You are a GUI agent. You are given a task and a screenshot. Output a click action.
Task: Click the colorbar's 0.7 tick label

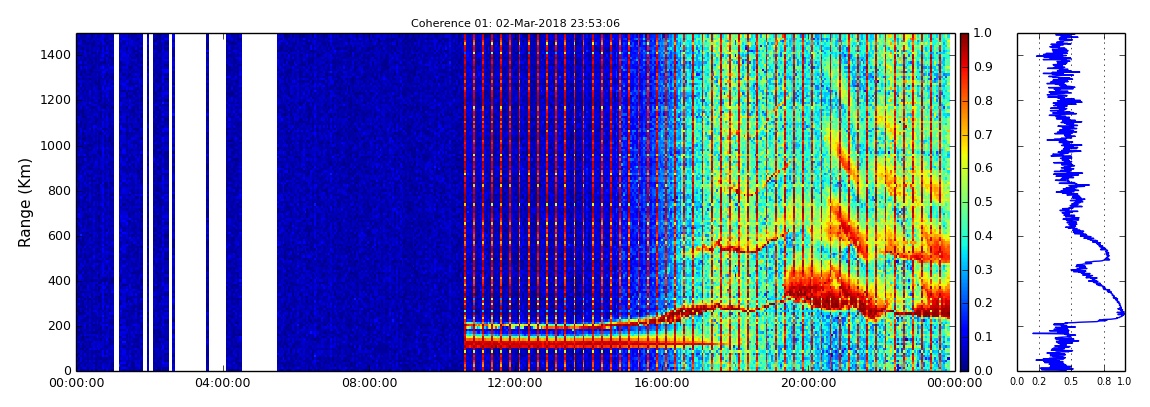pyautogui.click(x=984, y=134)
